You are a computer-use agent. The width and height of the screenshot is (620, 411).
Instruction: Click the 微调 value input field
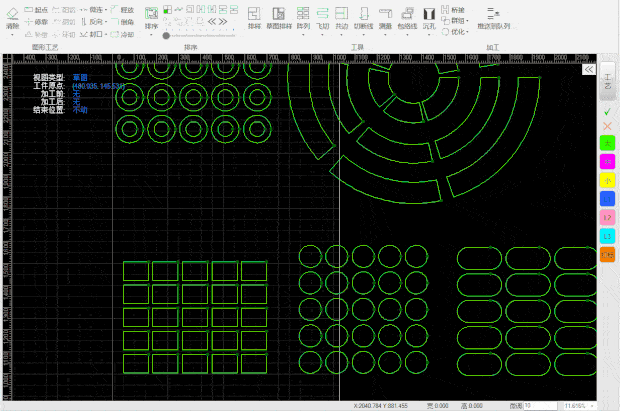[541, 406]
